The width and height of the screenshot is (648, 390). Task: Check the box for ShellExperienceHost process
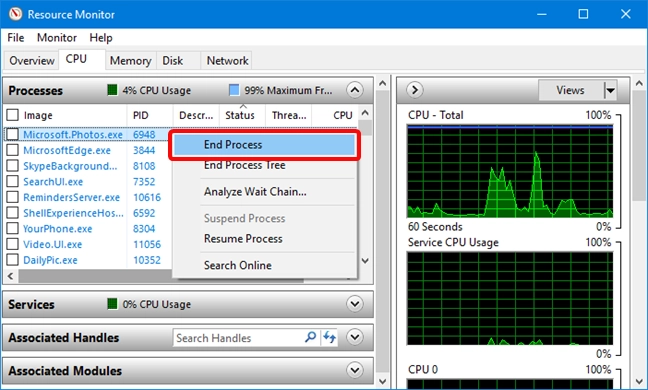click(x=12, y=213)
